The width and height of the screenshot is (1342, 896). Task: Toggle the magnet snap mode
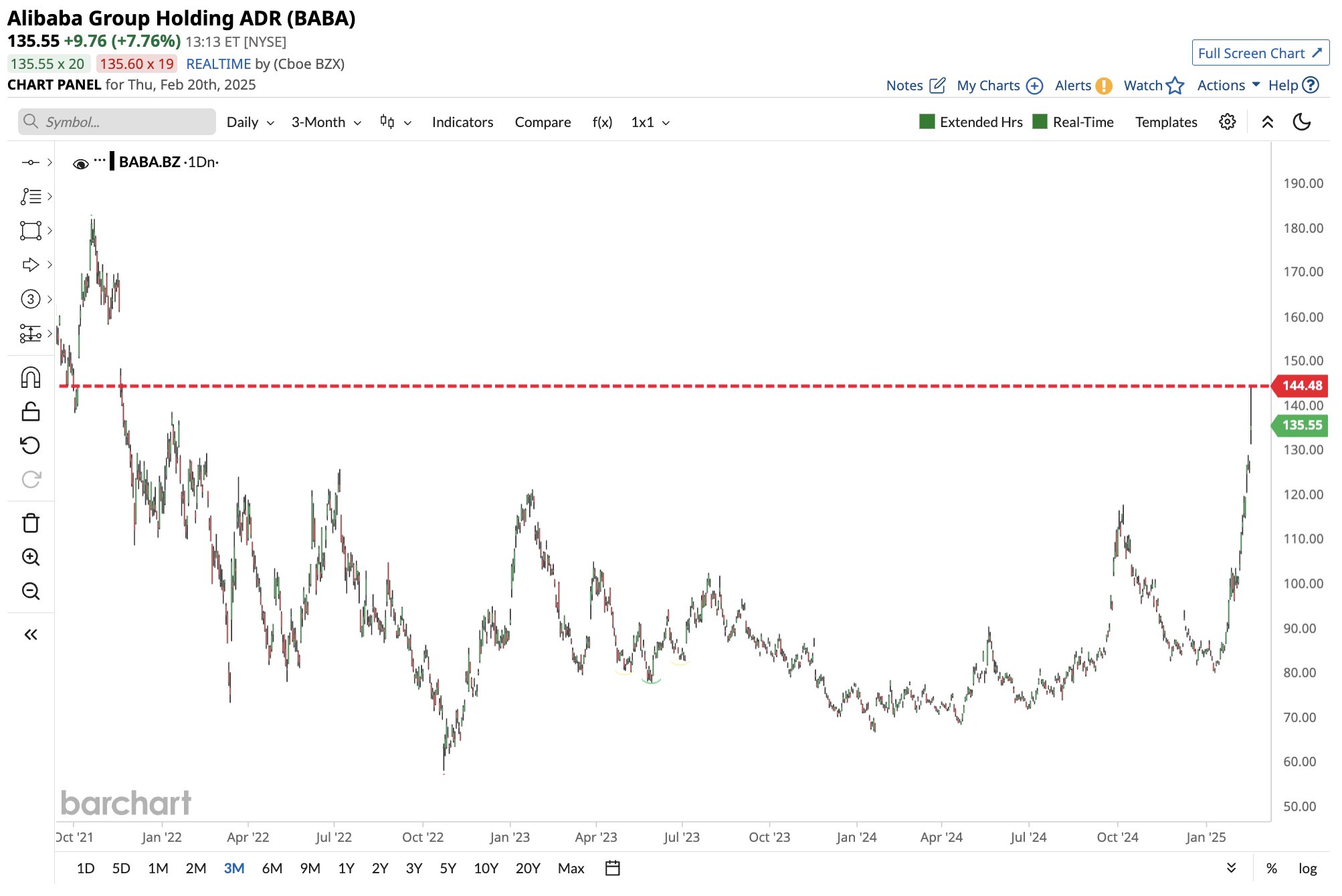point(31,378)
